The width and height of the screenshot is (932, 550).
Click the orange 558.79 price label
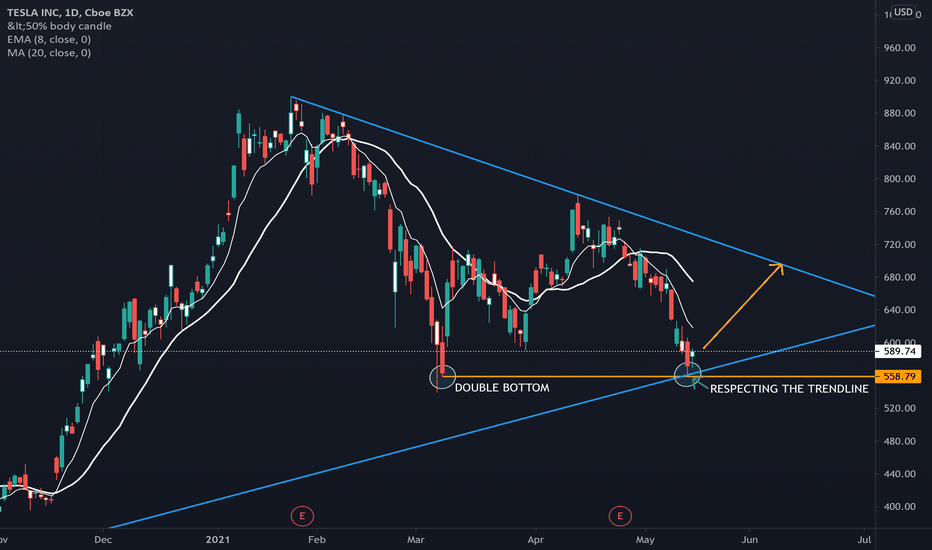pos(899,376)
